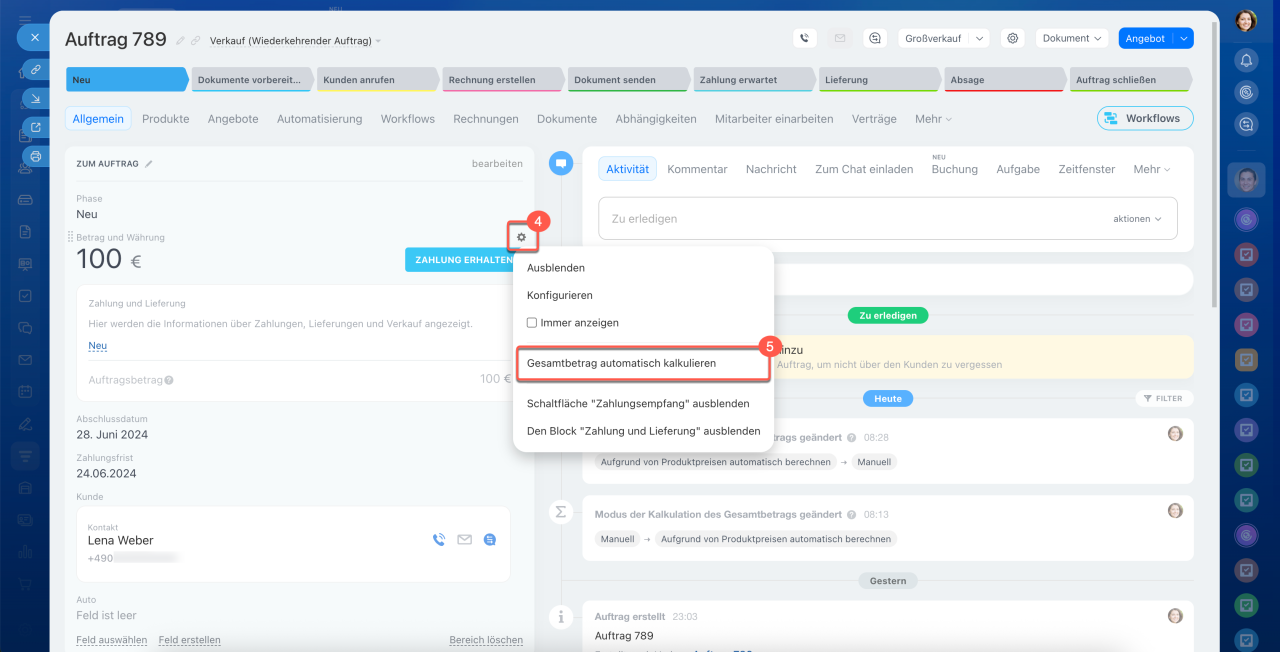Image resolution: width=1280 pixels, height=652 pixels.
Task: Call Lena Weber via phone icon
Action: coord(438,540)
